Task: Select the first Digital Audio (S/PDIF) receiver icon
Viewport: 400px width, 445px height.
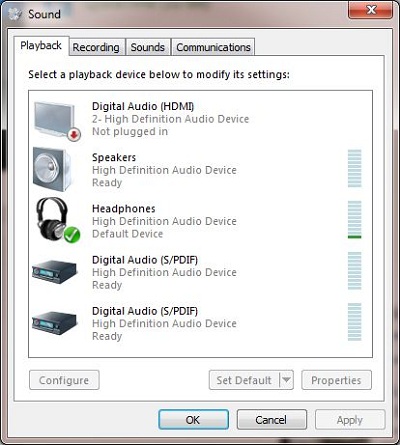Action: pos(55,271)
